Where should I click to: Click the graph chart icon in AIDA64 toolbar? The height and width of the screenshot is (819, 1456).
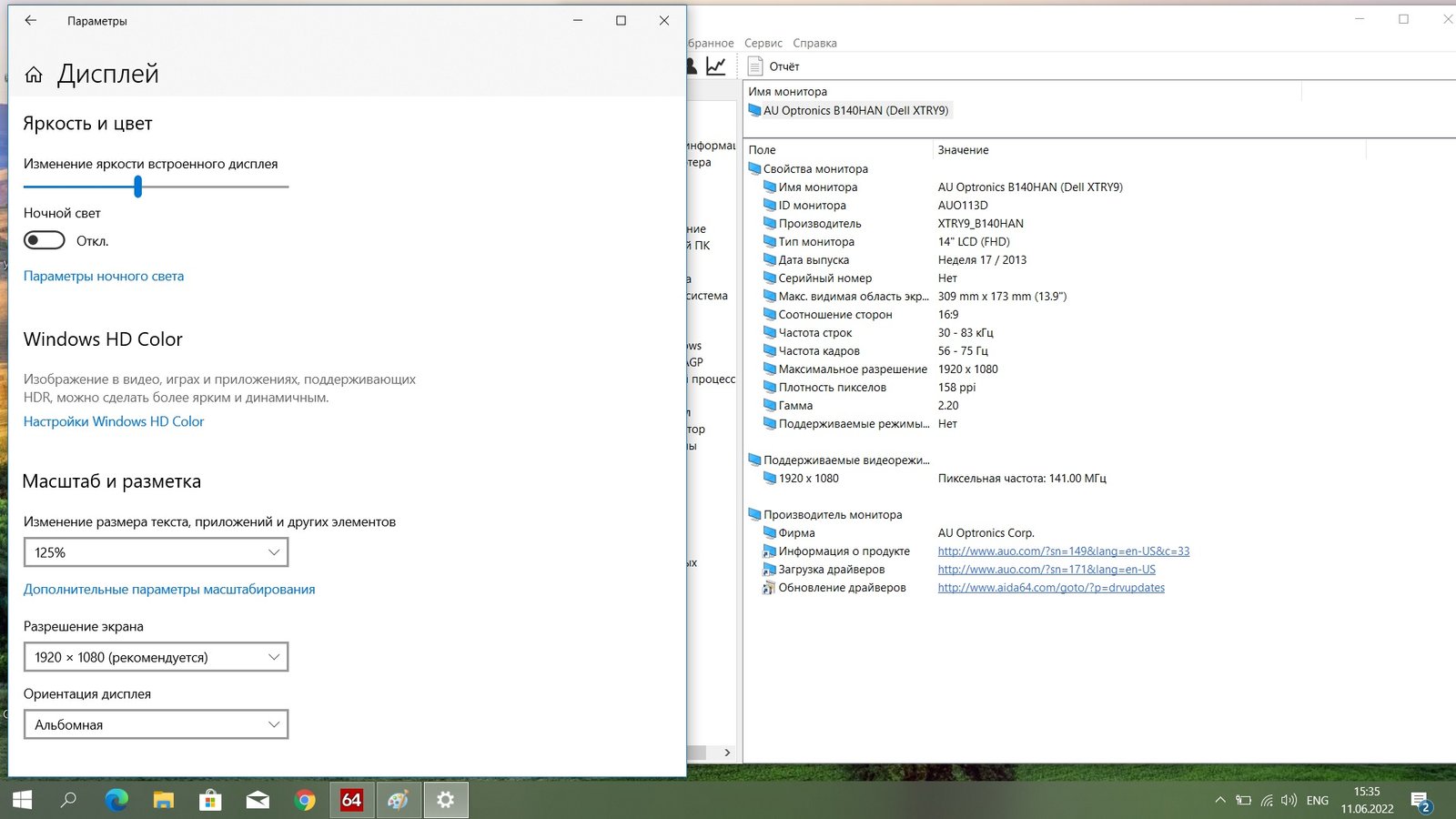pyautogui.click(x=716, y=66)
